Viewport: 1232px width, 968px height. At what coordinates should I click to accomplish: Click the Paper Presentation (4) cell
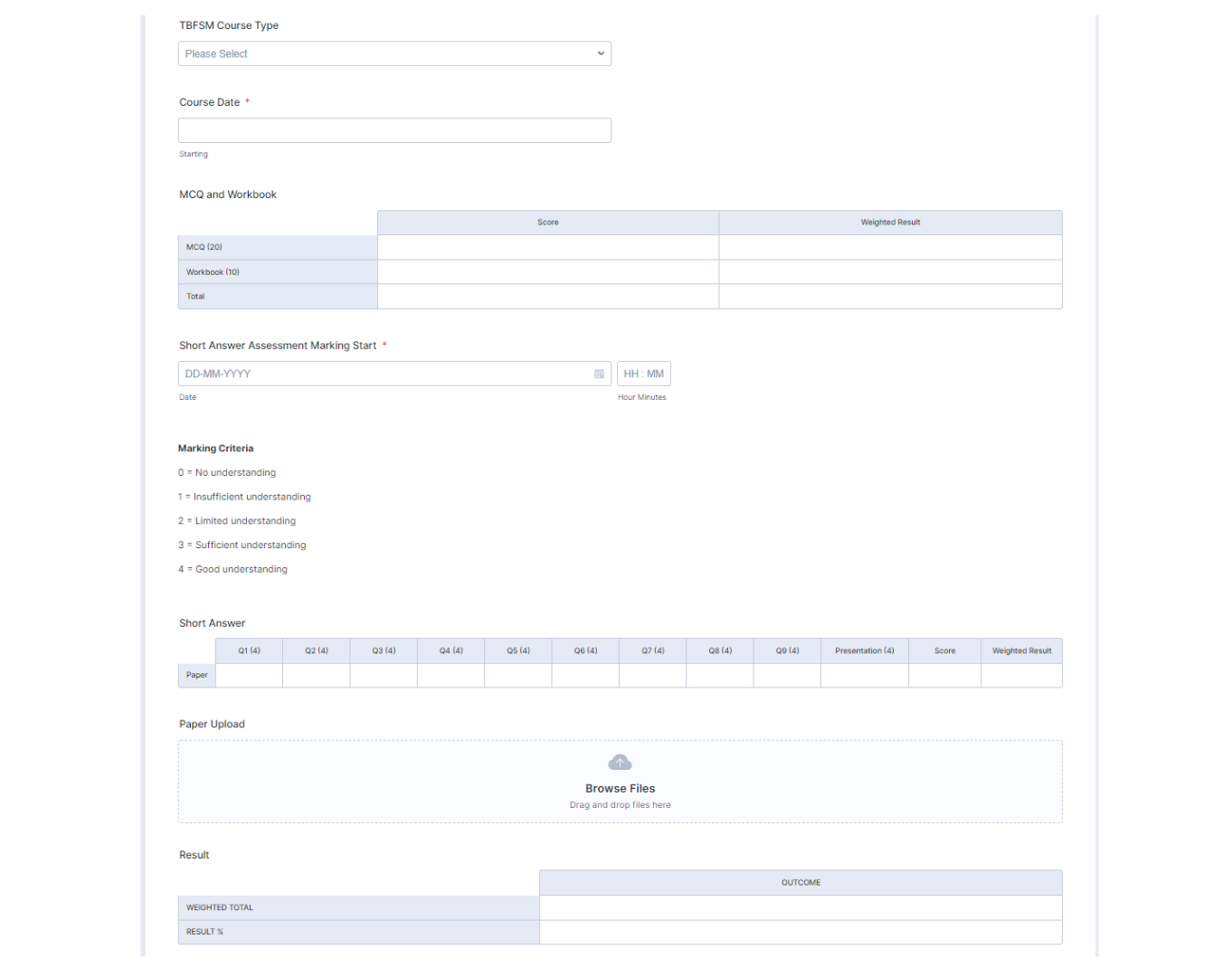pos(865,675)
